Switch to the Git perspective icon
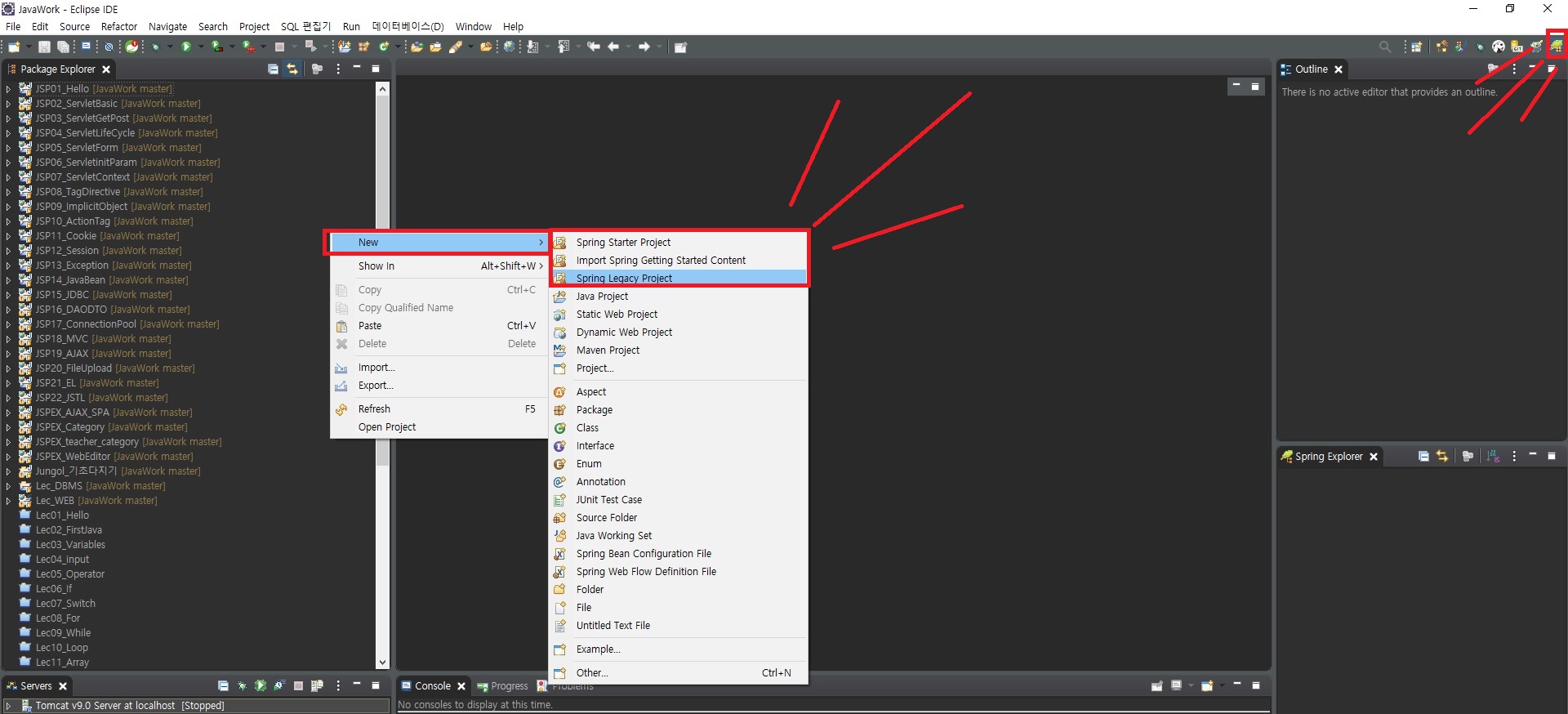Screen dimensions: 1568x714 [1517, 47]
